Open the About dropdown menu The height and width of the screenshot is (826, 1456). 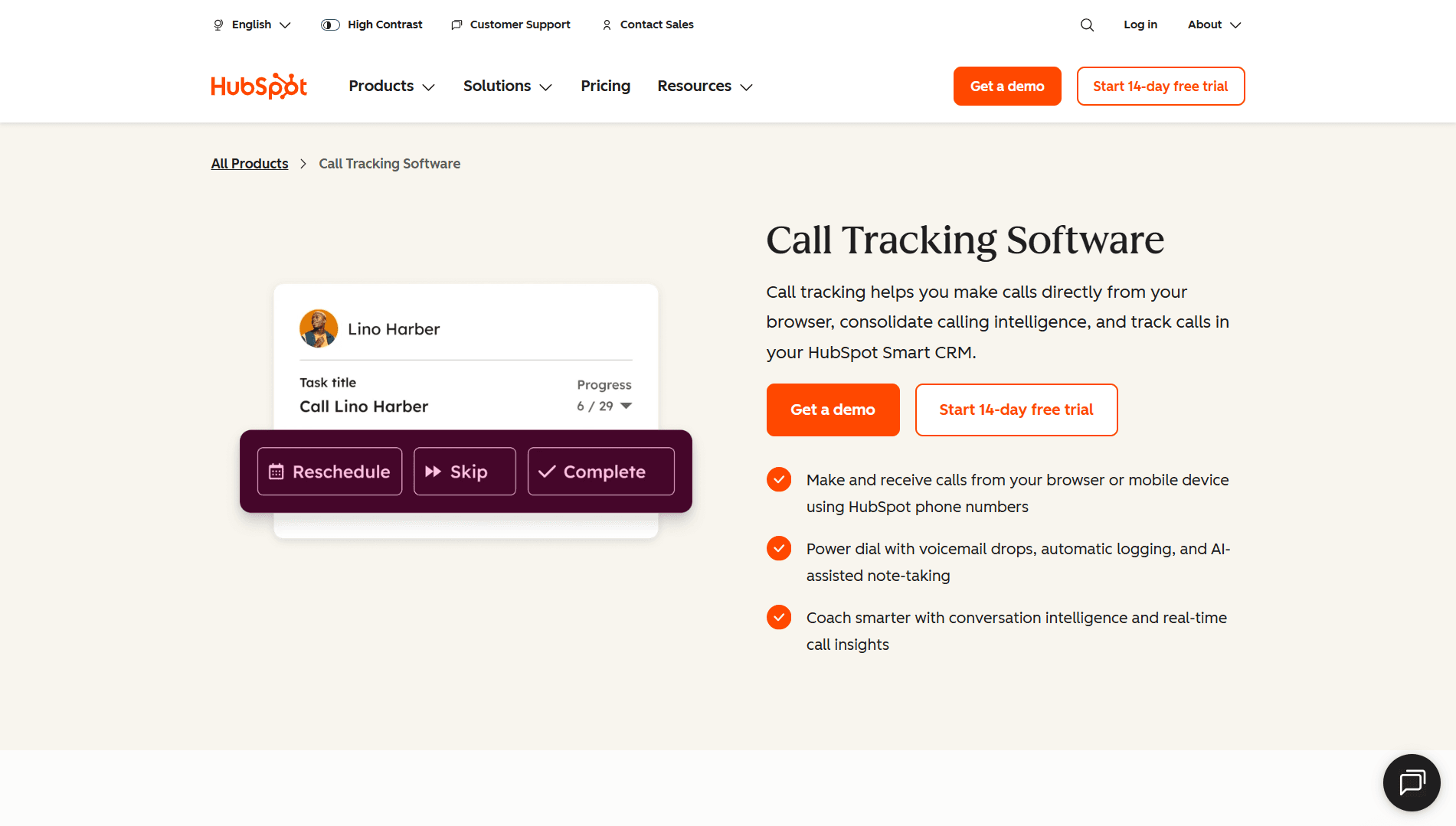pos(1215,24)
